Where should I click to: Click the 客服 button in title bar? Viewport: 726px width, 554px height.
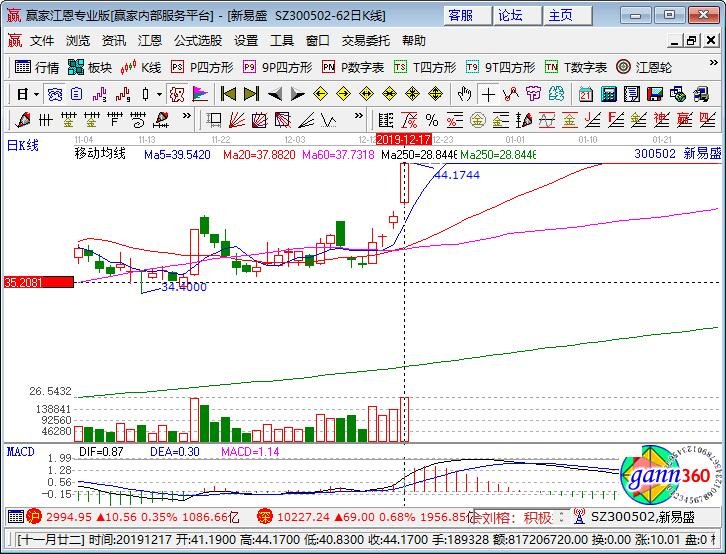click(467, 16)
